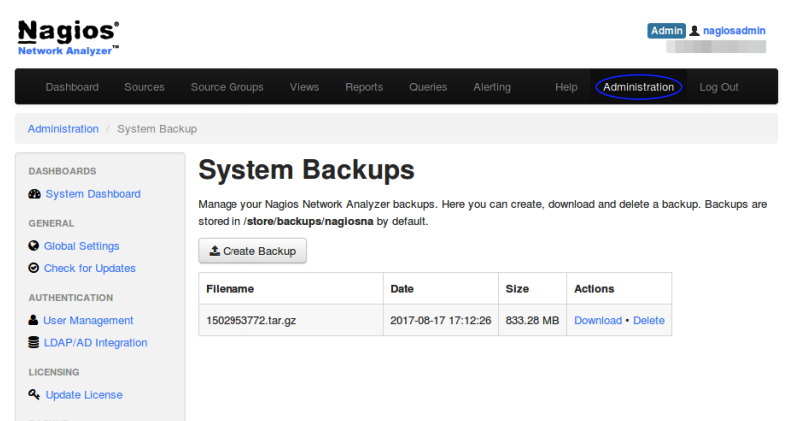Click the Check for Updates checkmark icon

click(34, 268)
